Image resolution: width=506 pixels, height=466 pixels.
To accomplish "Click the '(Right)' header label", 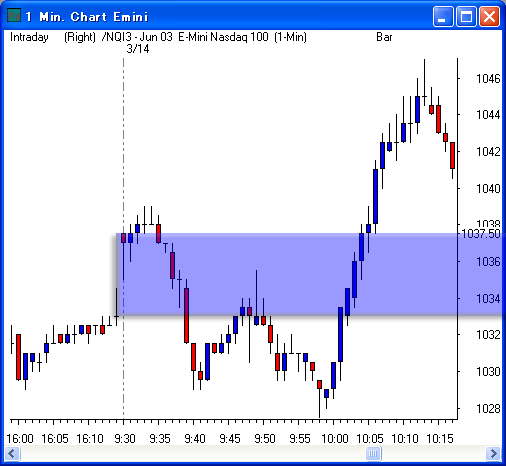I will pyautogui.click(x=80, y=37).
